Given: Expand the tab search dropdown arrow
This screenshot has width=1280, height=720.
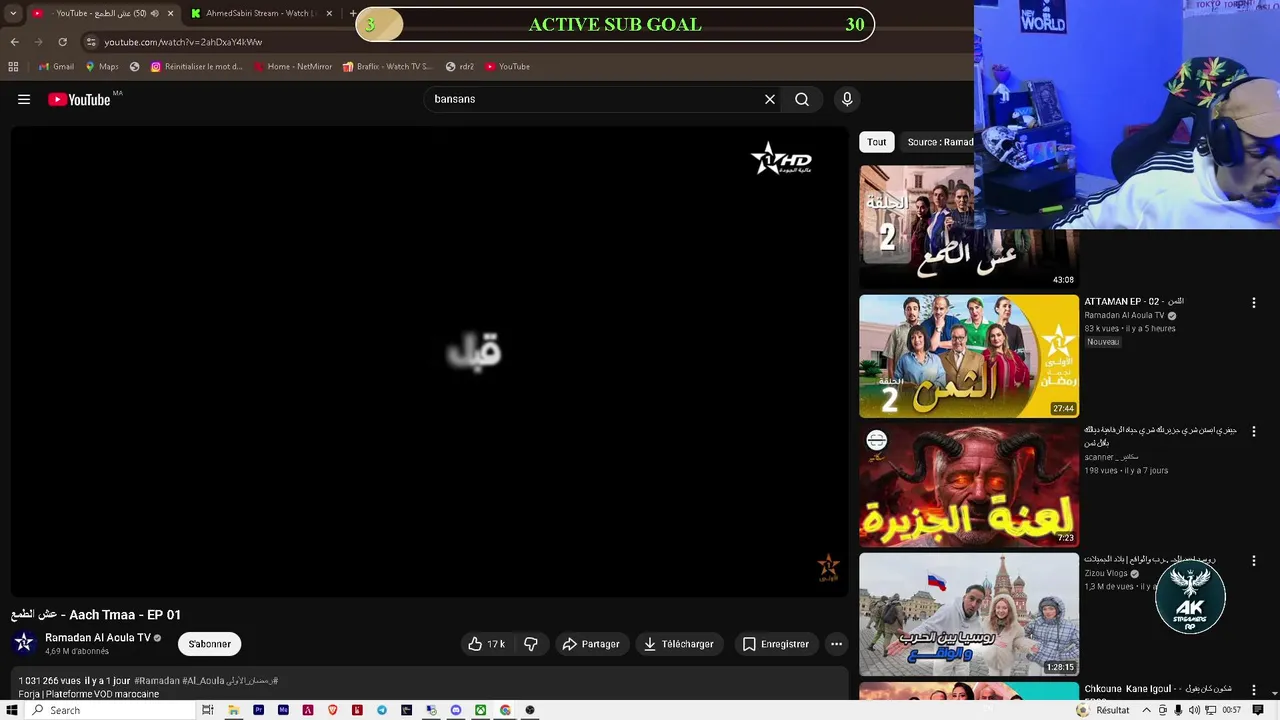Looking at the screenshot, I should pyautogui.click(x=13, y=13).
